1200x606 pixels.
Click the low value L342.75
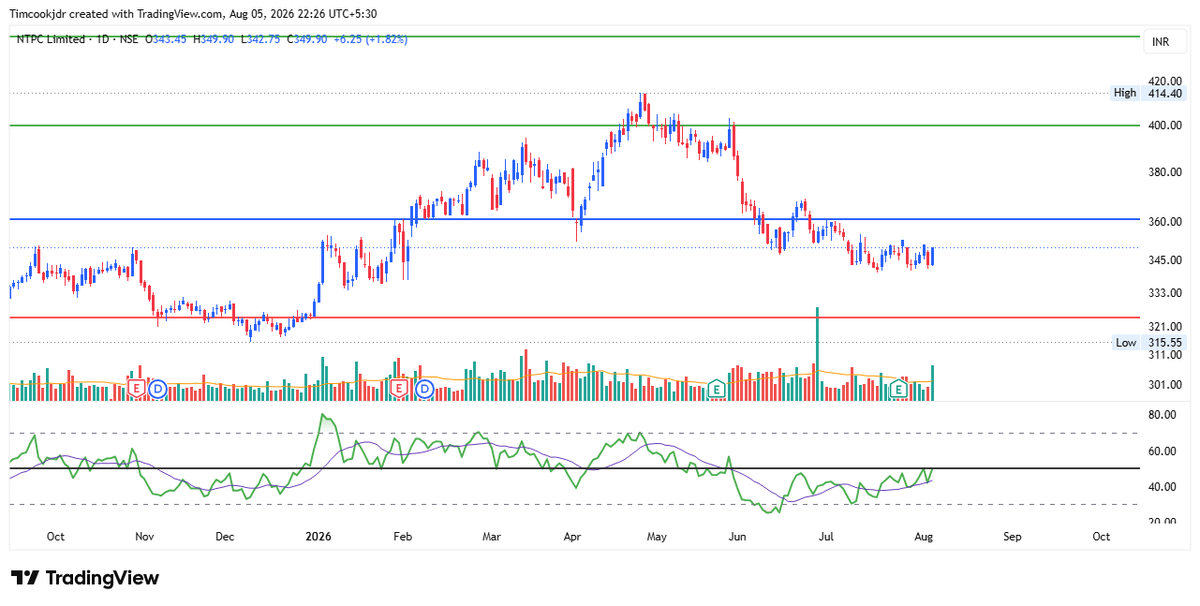261,39
